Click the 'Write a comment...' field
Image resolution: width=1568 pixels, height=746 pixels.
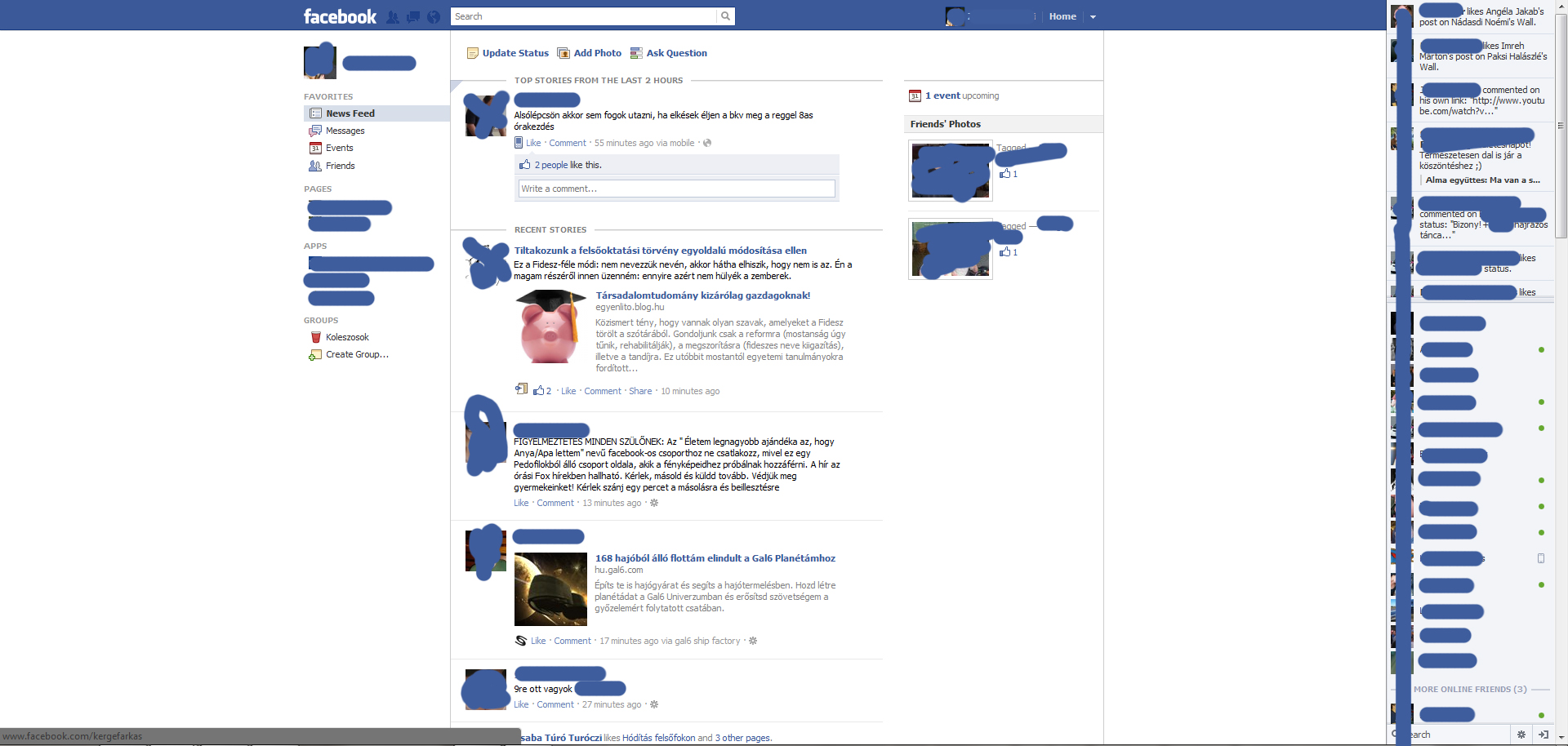coord(676,189)
